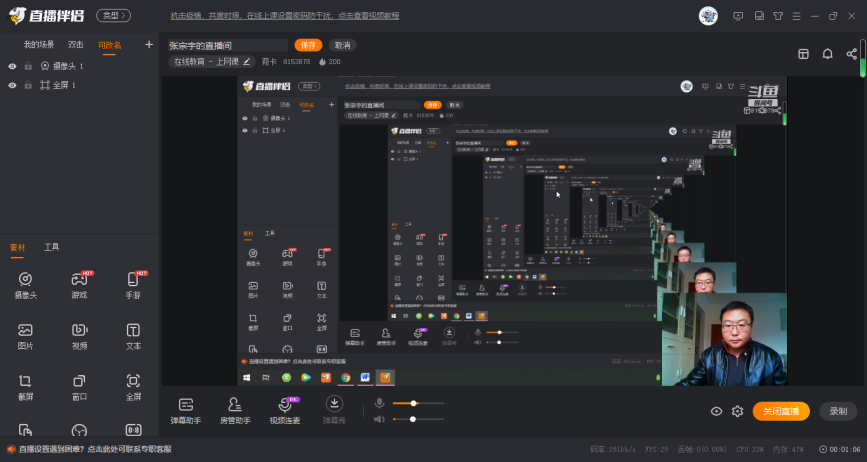This screenshot has height=462, width=867.
Task: Click the webcam thumbnail in preview
Action: 724,339
